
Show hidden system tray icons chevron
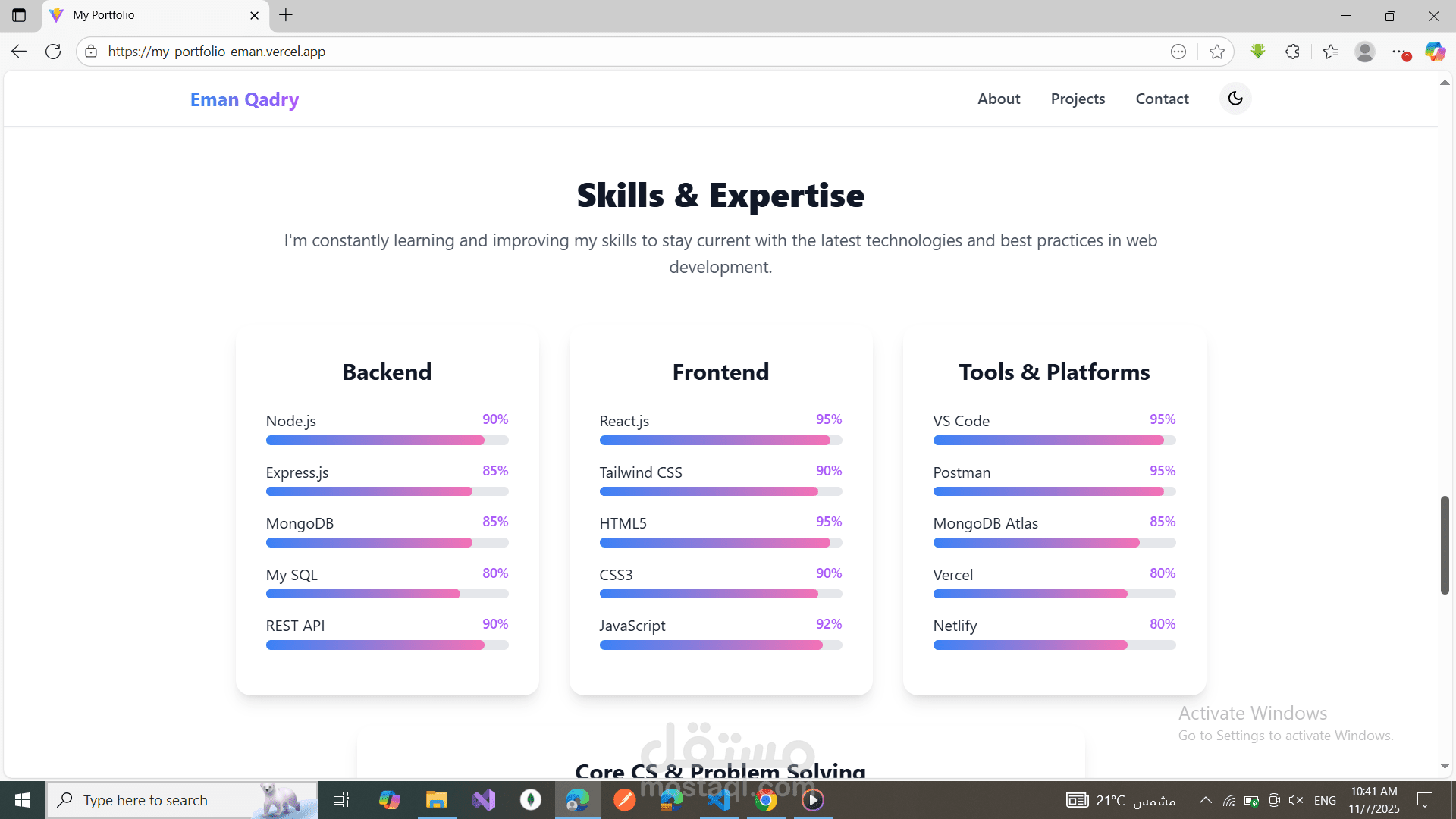[1205, 800]
